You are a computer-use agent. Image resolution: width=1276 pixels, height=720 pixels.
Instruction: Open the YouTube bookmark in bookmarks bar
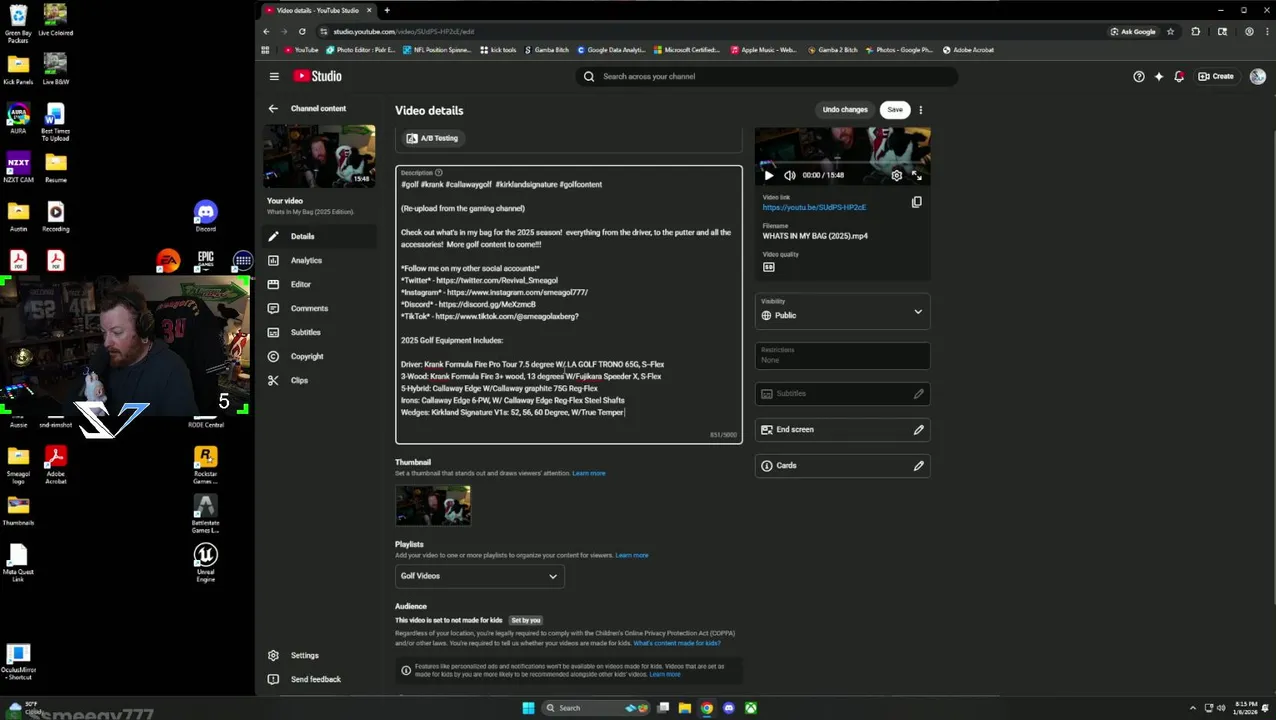[x=301, y=50]
